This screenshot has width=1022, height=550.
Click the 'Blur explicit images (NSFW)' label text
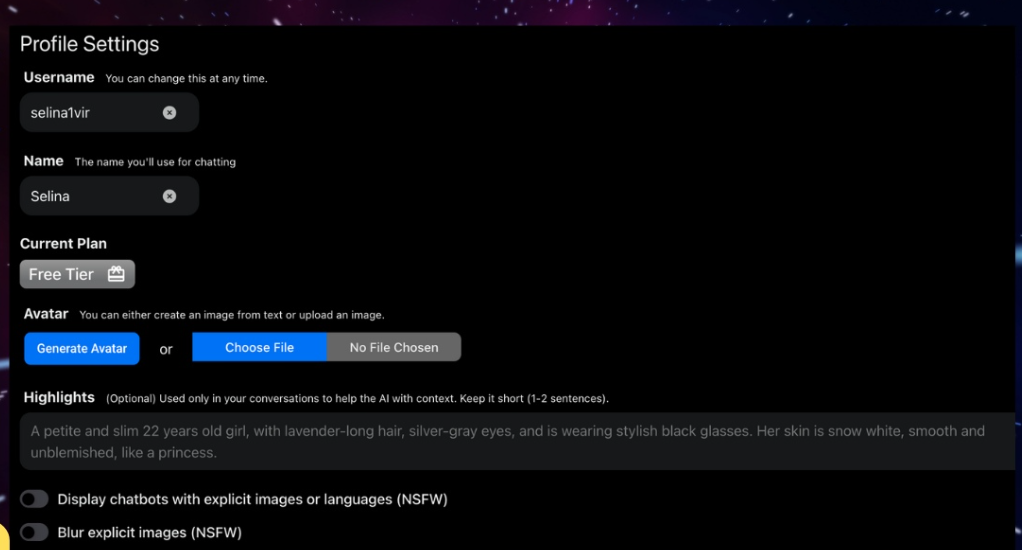tap(149, 533)
